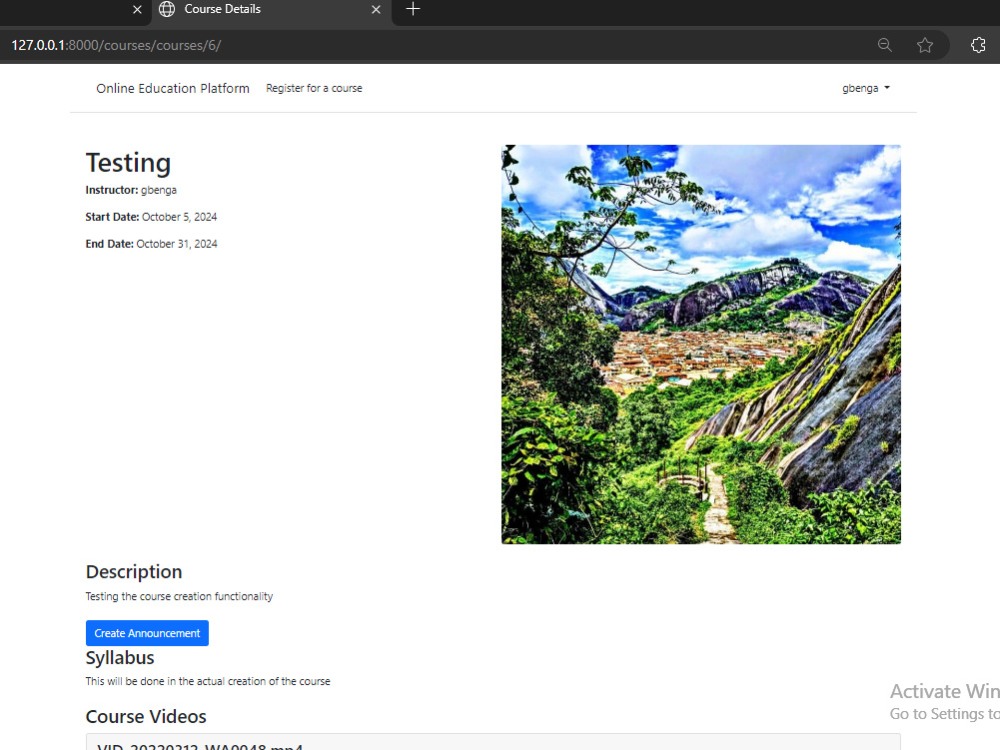Open the gbenga user dropdown menu
The image size is (1000, 750).
(865, 88)
